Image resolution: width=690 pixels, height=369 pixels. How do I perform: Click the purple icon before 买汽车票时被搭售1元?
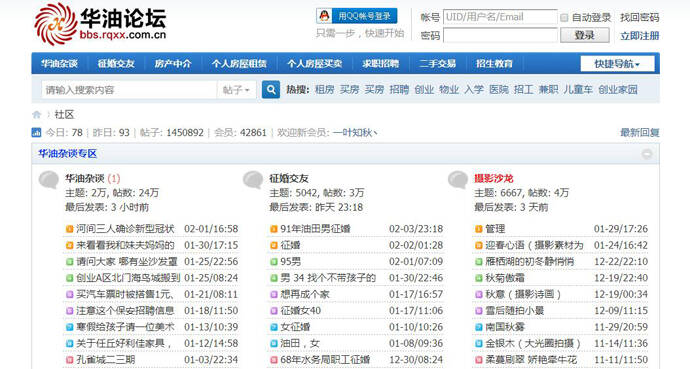tap(70, 295)
